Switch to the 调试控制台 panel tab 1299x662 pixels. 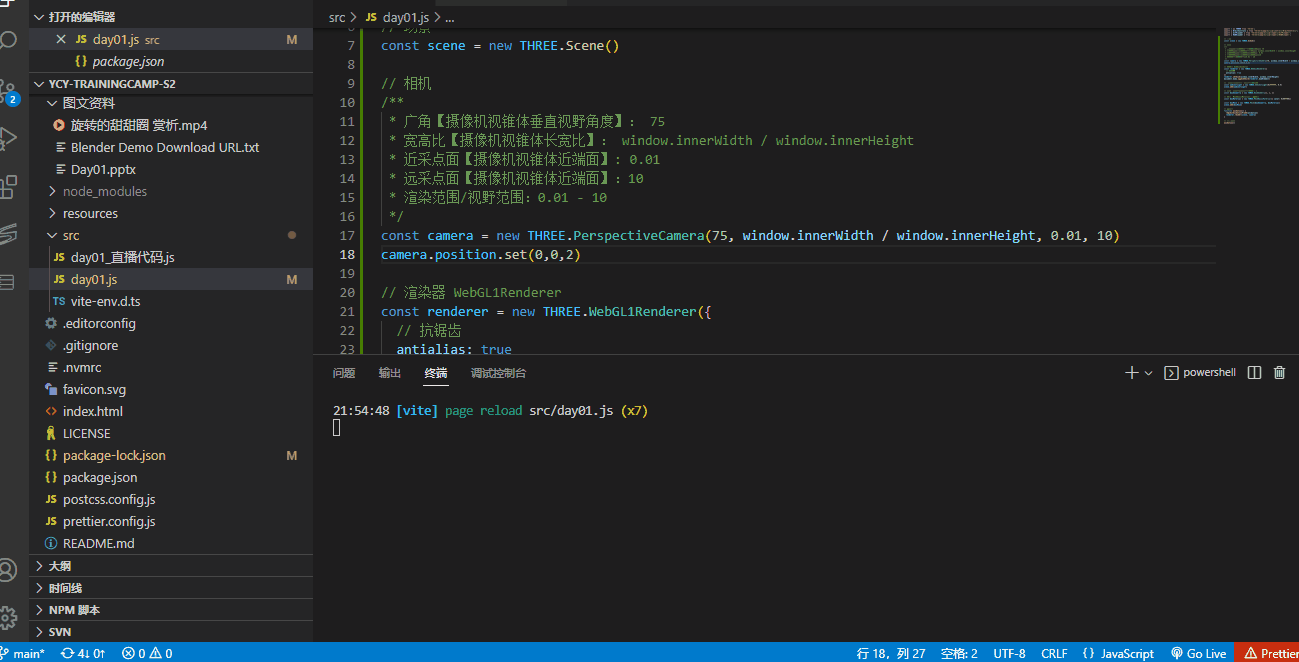point(498,373)
